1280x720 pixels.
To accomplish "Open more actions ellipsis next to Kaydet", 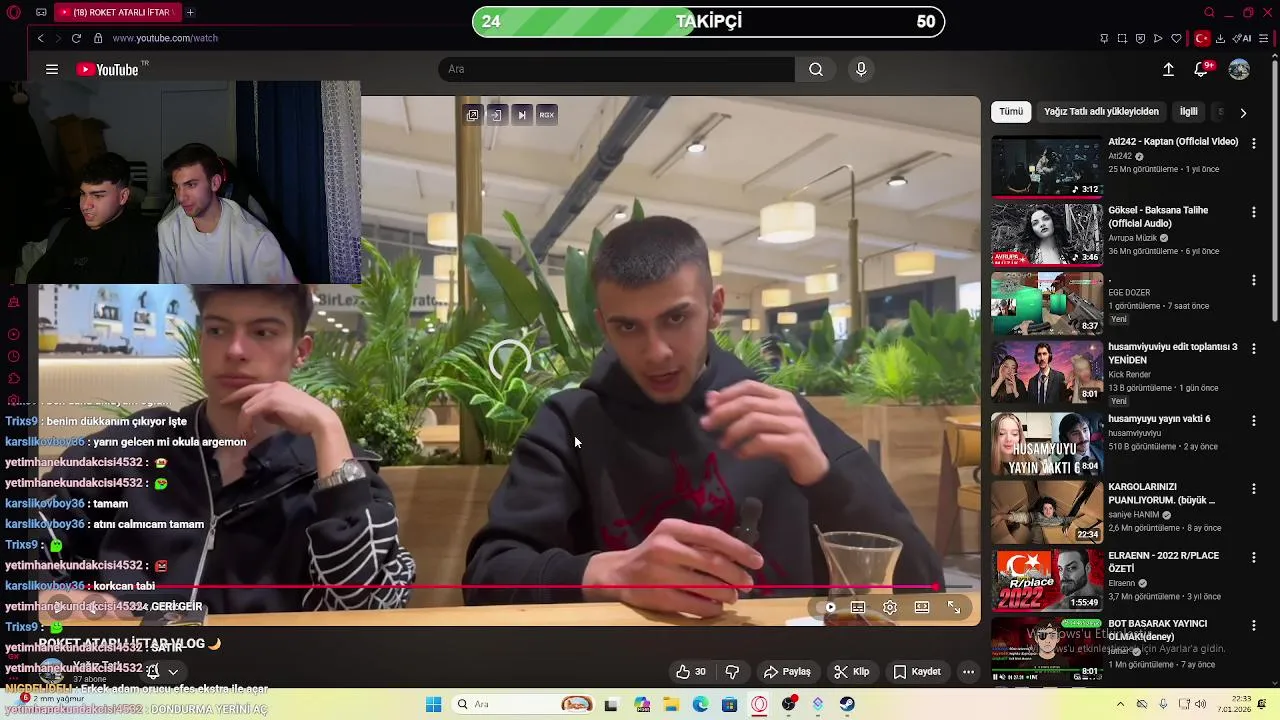I will [x=968, y=672].
